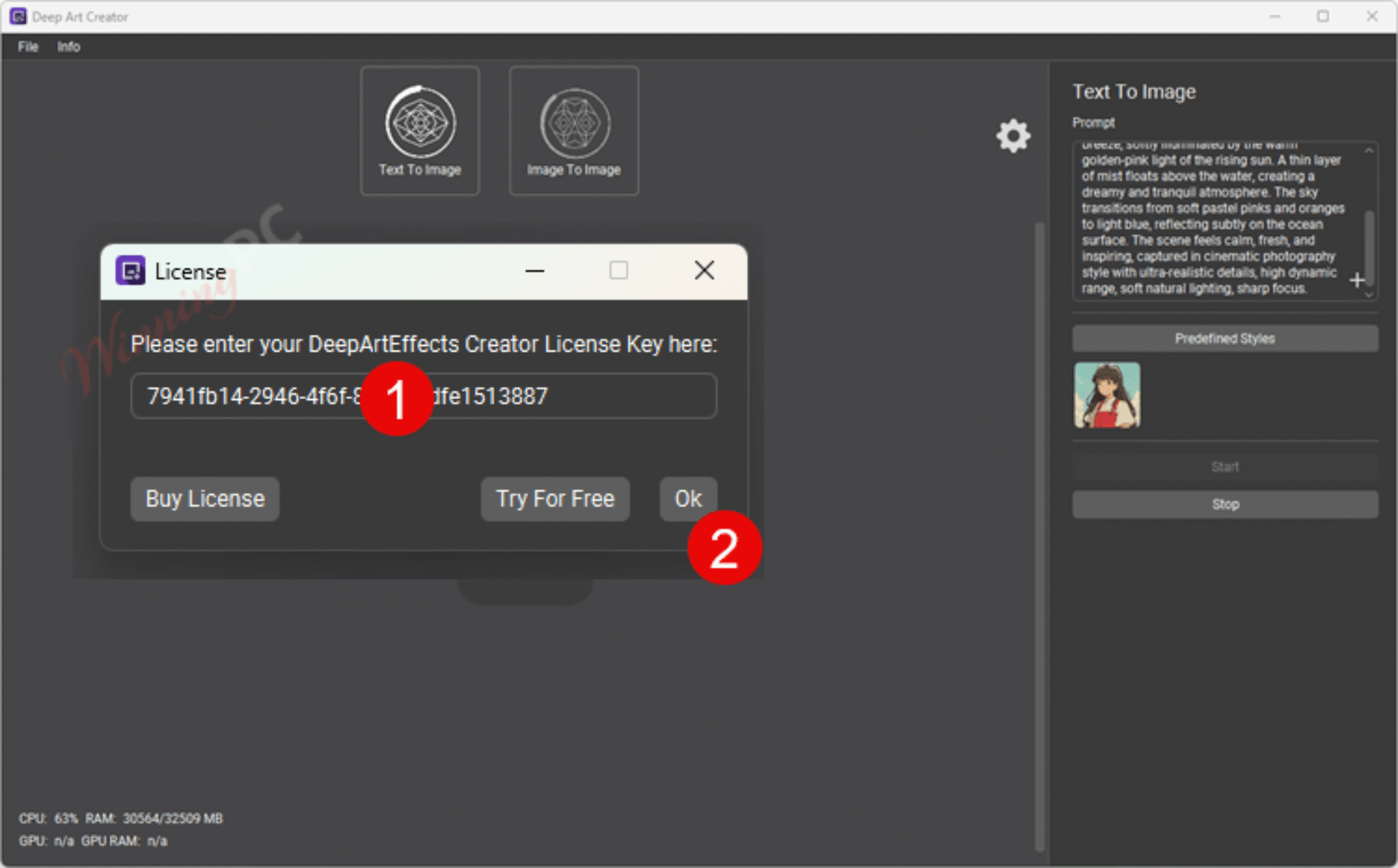Close the Deep Art Creator window
1398x868 pixels.
click(1371, 16)
